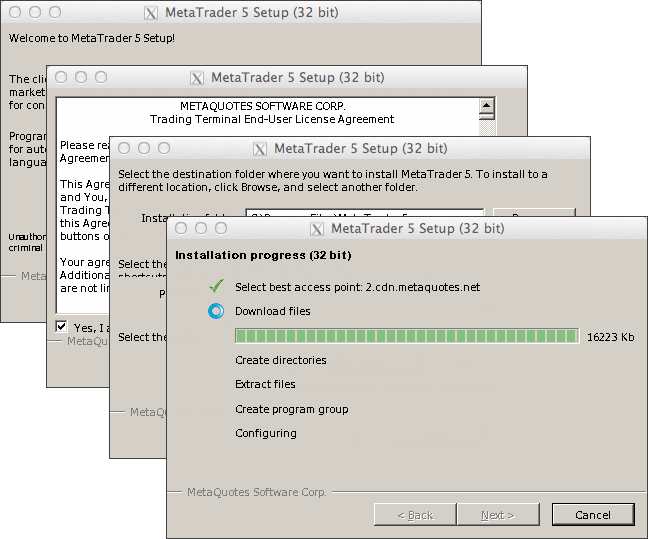Click the X11 icon in the progress window title
The height and width of the screenshot is (539, 648).
pos(317,229)
